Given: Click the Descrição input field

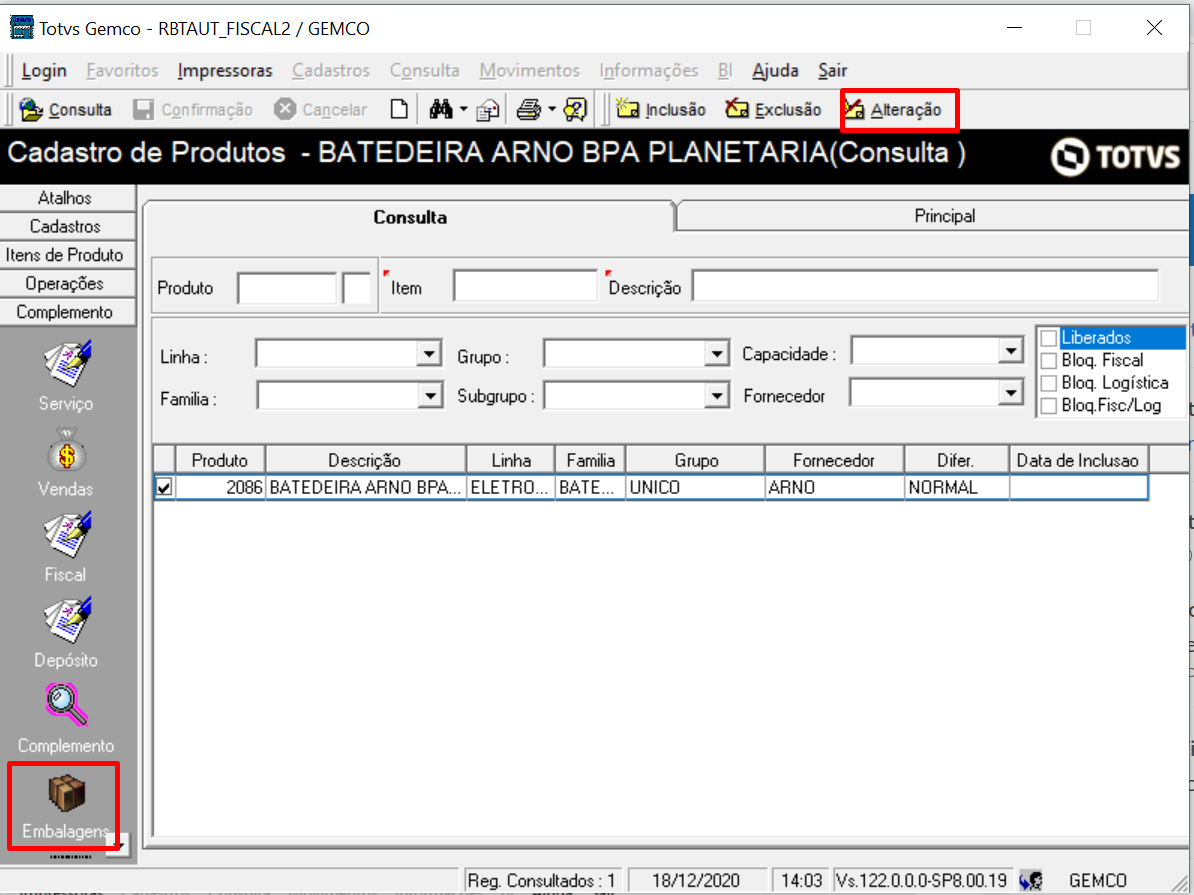Looking at the screenshot, I should (x=925, y=286).
